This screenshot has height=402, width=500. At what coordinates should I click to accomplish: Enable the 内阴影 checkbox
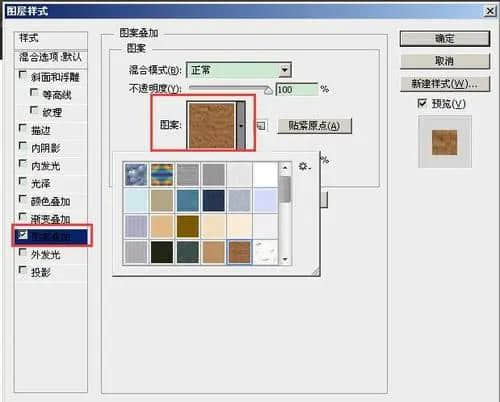click(x=23, y=146)
